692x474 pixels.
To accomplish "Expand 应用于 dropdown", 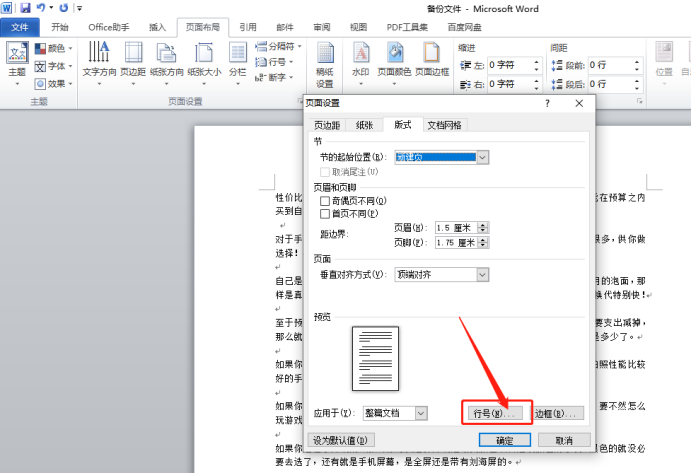I will (421, 414).
